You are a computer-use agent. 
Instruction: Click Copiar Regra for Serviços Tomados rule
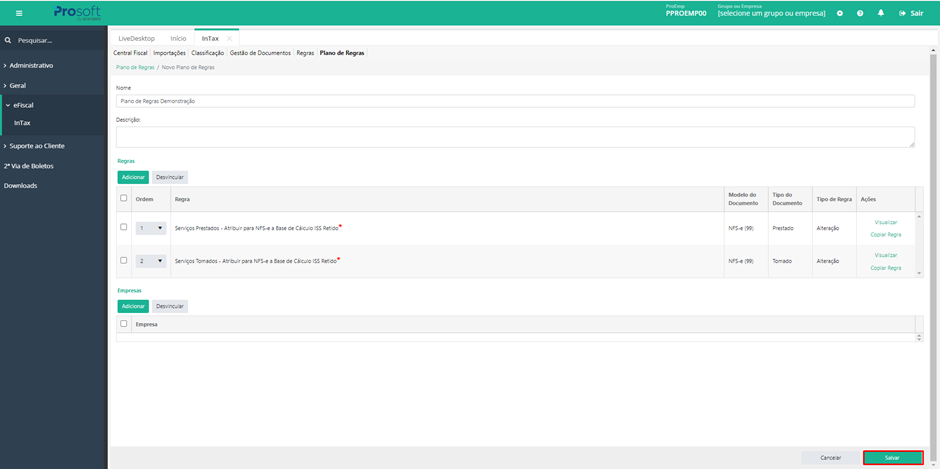[885, 267]
